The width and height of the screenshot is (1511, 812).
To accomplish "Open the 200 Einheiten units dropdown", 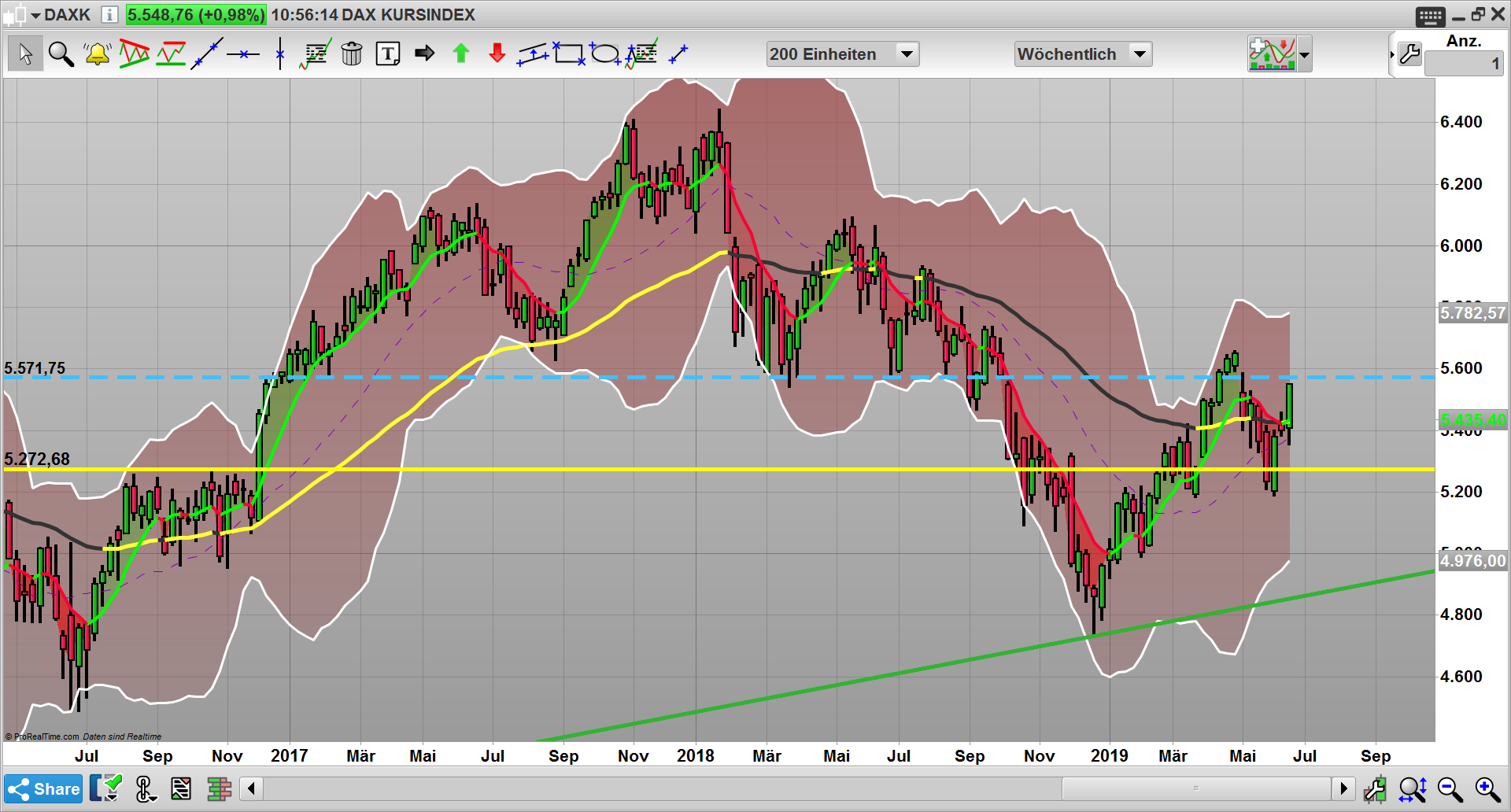I will pyautogui.click(x=842, y=54).
